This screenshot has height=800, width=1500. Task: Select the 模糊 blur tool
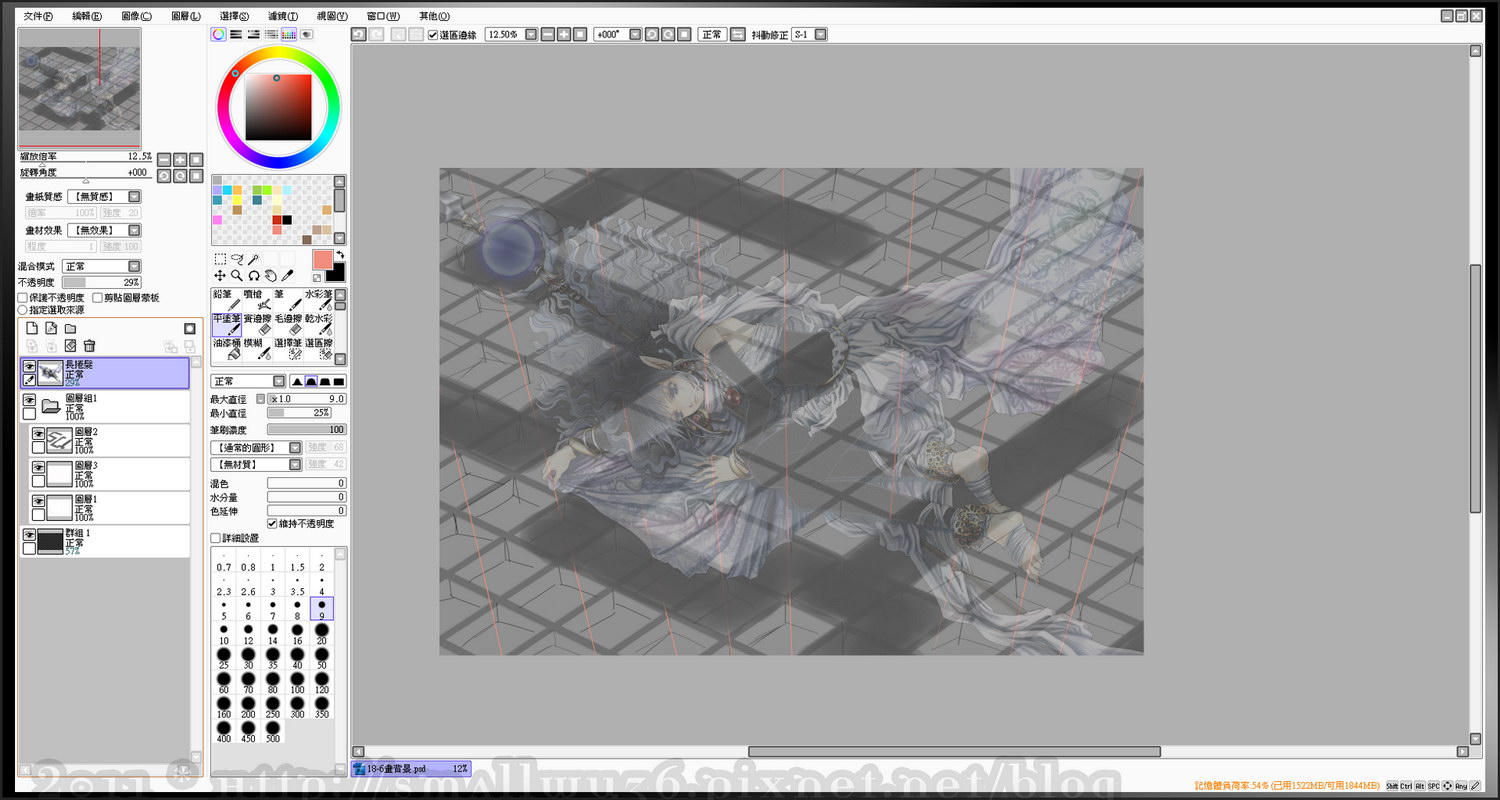[256, 348]
